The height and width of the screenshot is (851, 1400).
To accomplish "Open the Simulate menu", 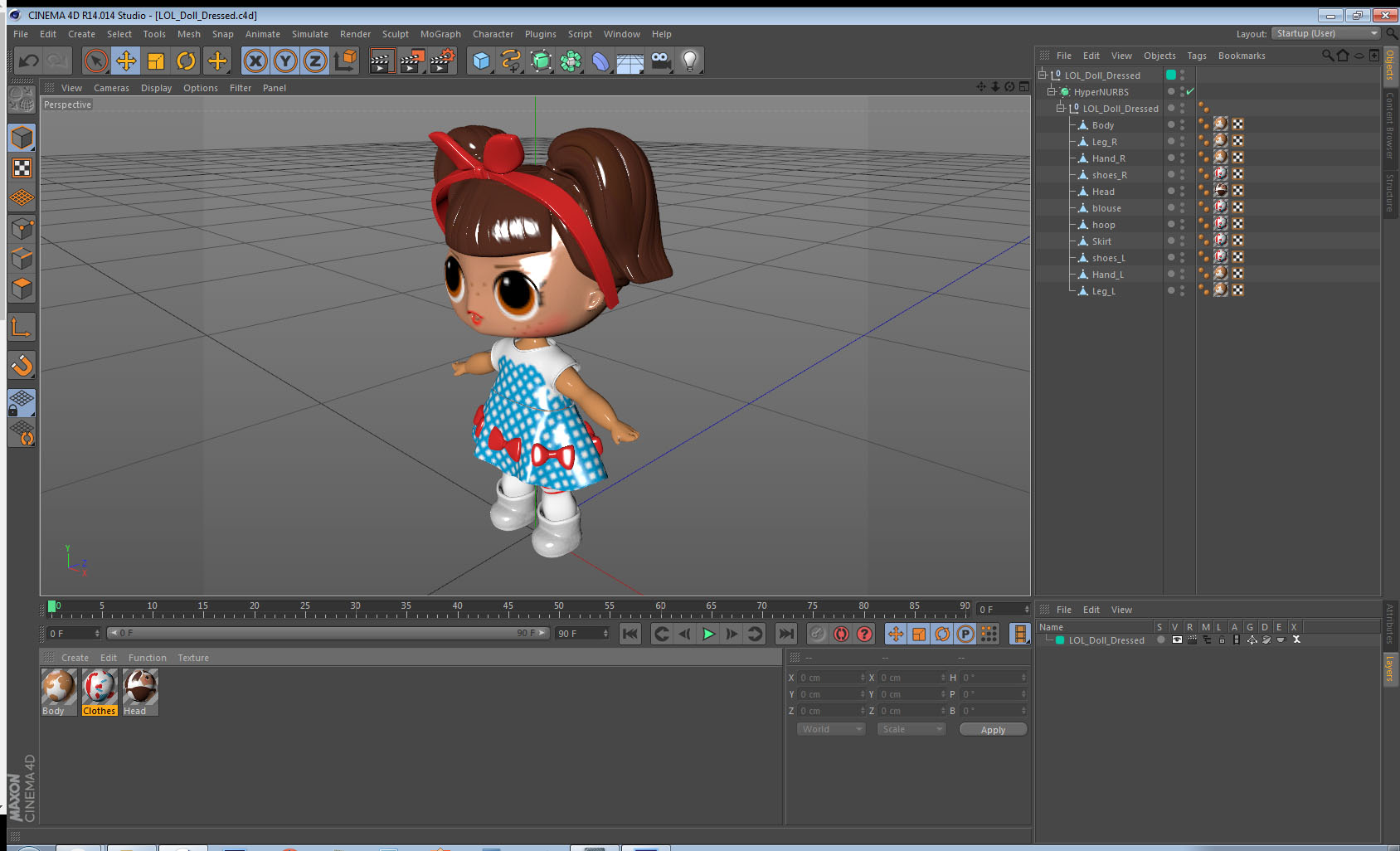I will 310,34.
